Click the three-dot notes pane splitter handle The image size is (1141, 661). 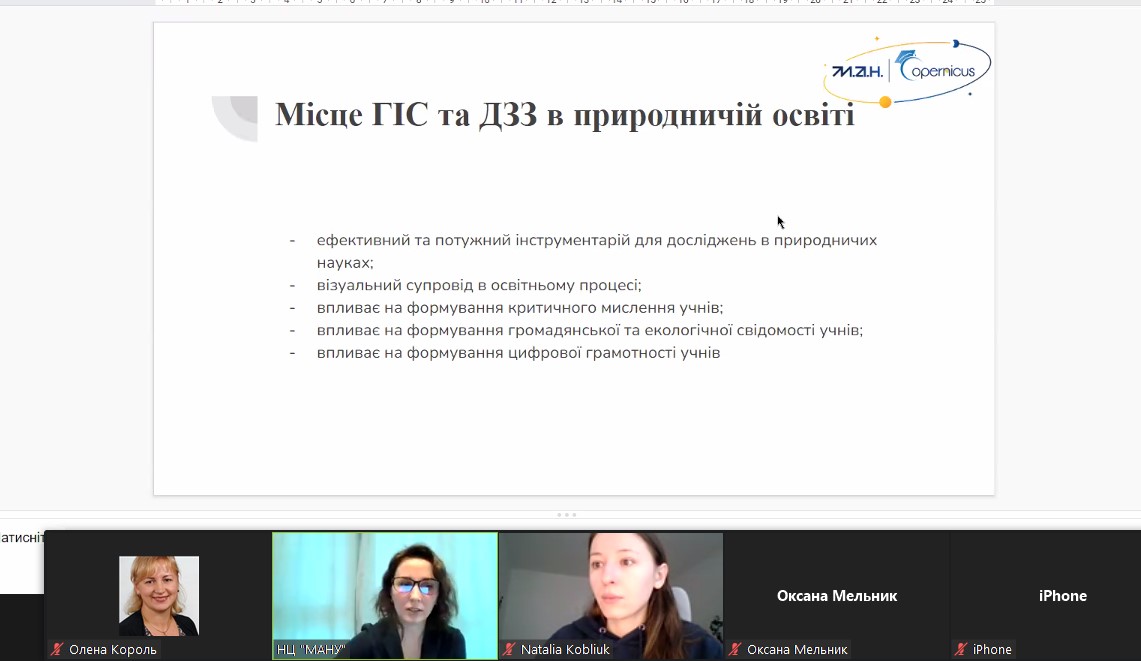pyautogui.click(x=566, y=515)
